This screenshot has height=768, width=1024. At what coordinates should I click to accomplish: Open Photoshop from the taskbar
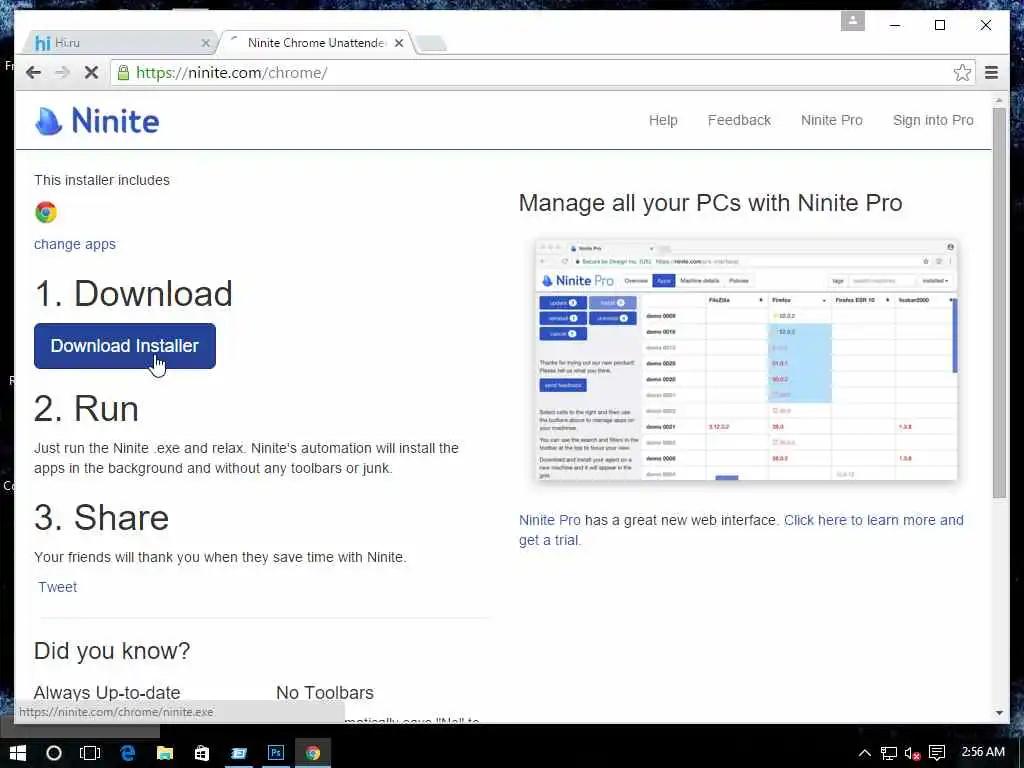(276, 753)
